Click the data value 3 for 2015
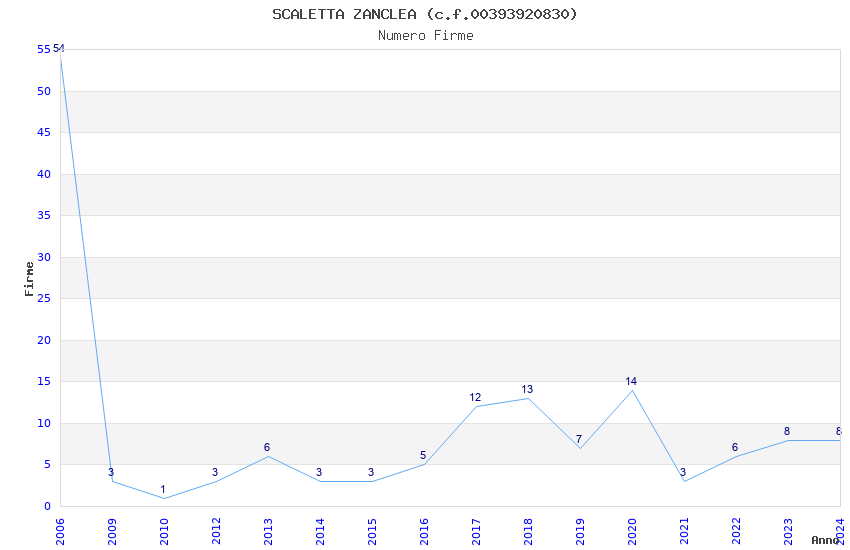The width and height of the screenshot is (850, 550). (x=371, y=473)
